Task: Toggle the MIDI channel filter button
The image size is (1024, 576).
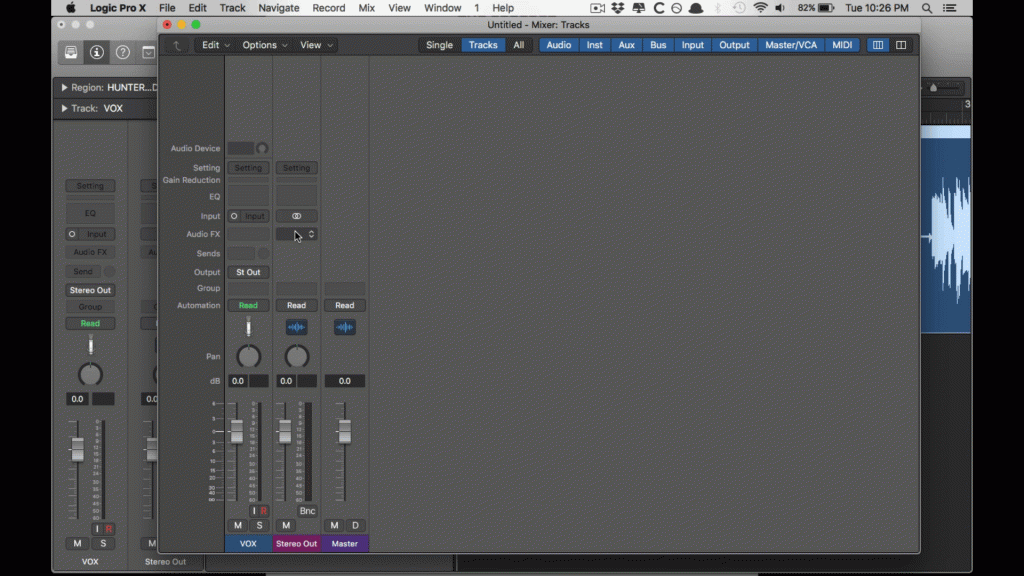Action: (x=842, y=45)
